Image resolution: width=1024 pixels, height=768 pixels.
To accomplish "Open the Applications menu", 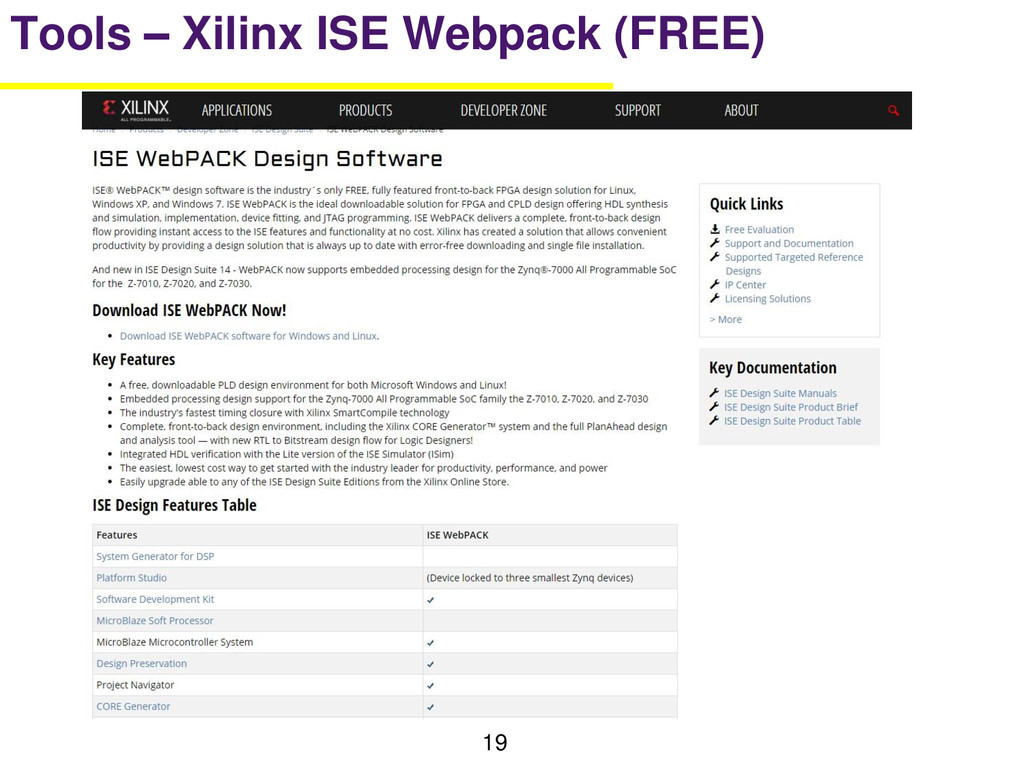I will (x=236, y=110).
